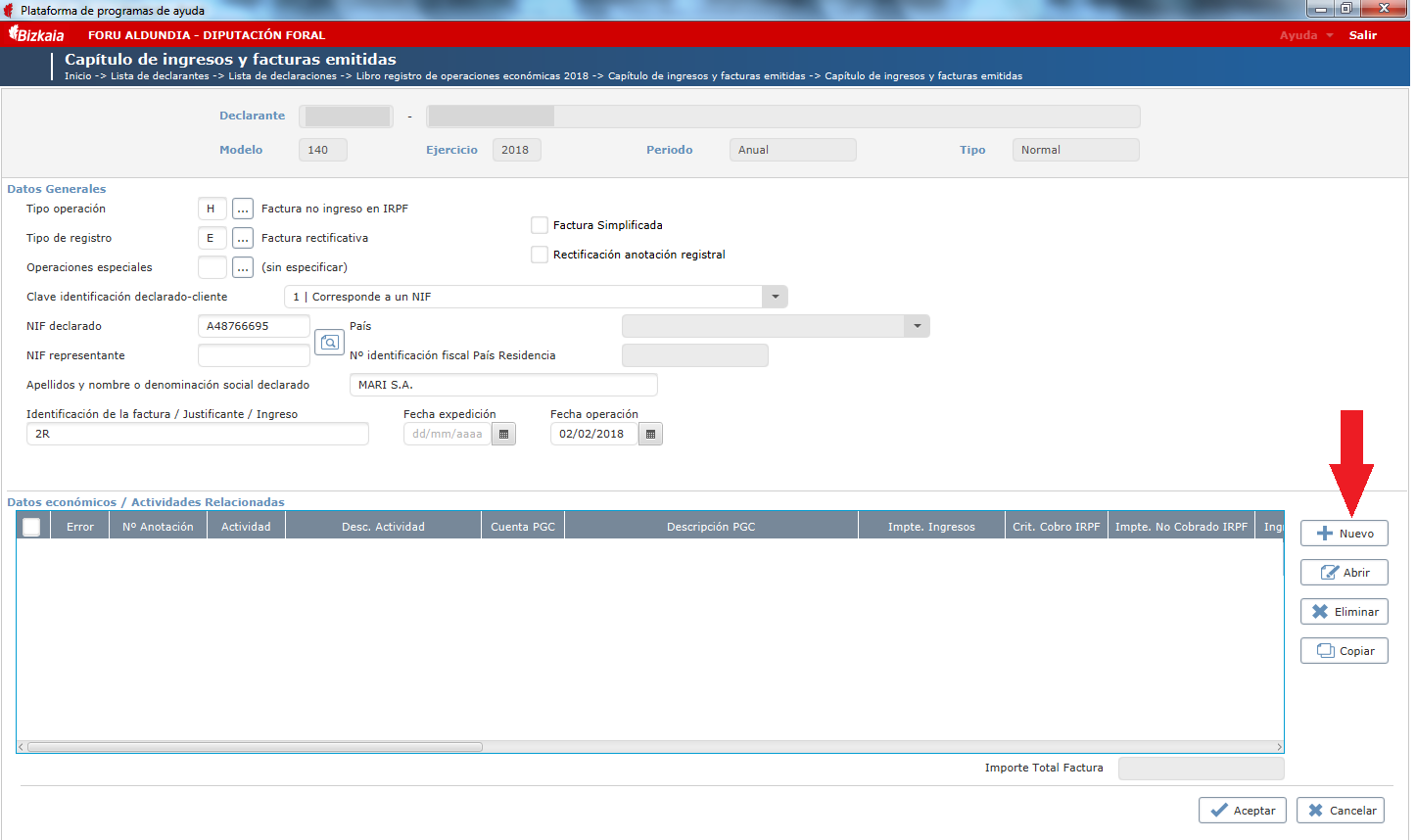Check the Factura Simplificada checkbox
The width and height of the screenshot is (1416, 840).
(x=539, y=225)
